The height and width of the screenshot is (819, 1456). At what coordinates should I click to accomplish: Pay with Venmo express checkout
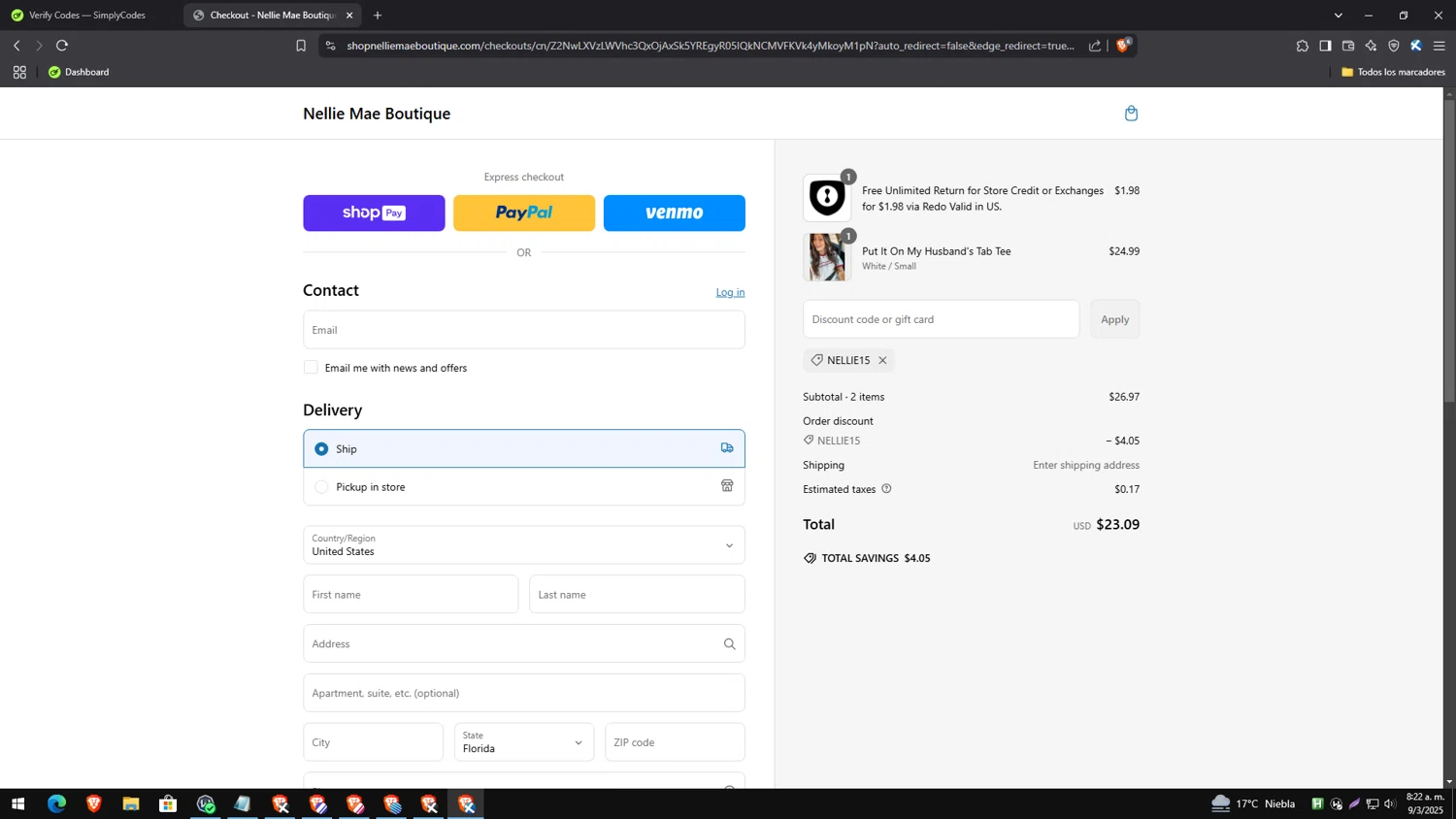pos(675,213)
